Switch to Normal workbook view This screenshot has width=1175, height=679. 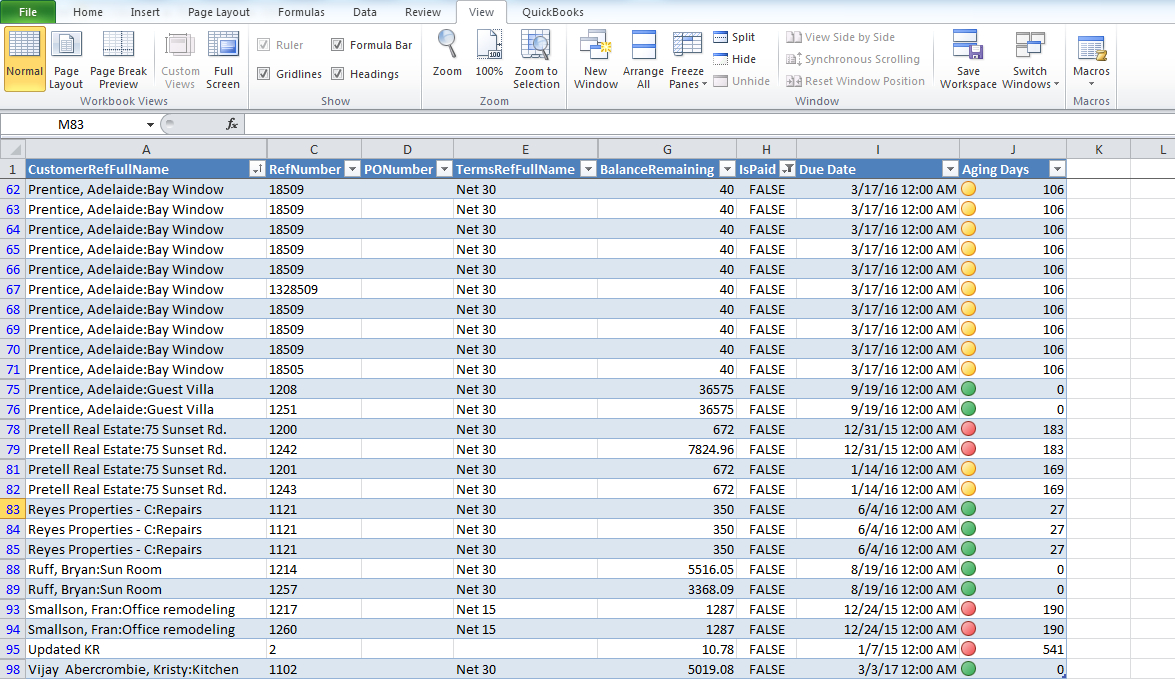click(x=24, y=60)
